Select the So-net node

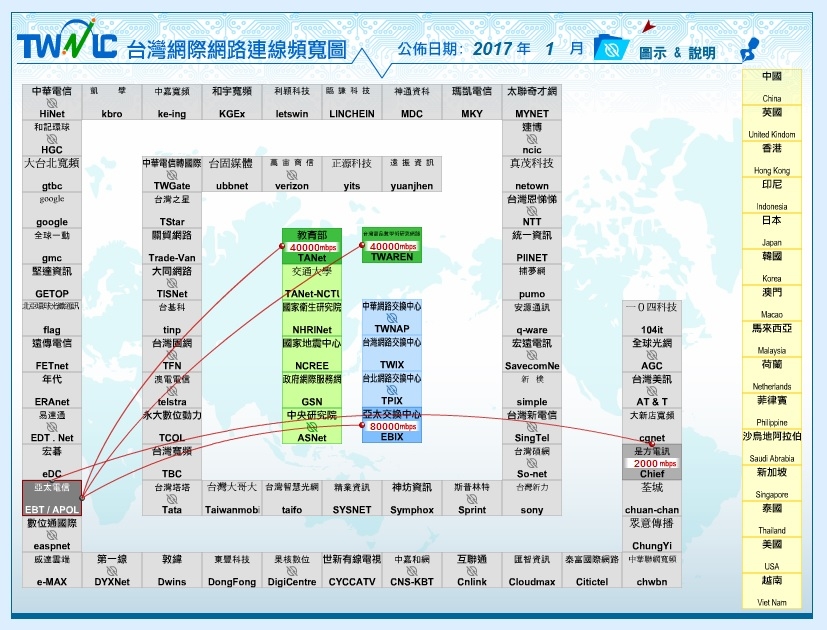532,462
